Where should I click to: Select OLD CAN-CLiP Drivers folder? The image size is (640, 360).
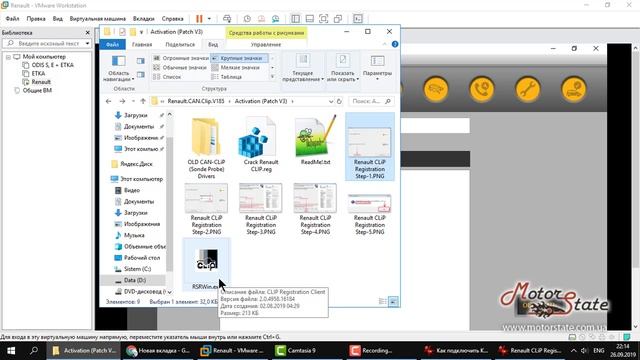coord(206,148)
